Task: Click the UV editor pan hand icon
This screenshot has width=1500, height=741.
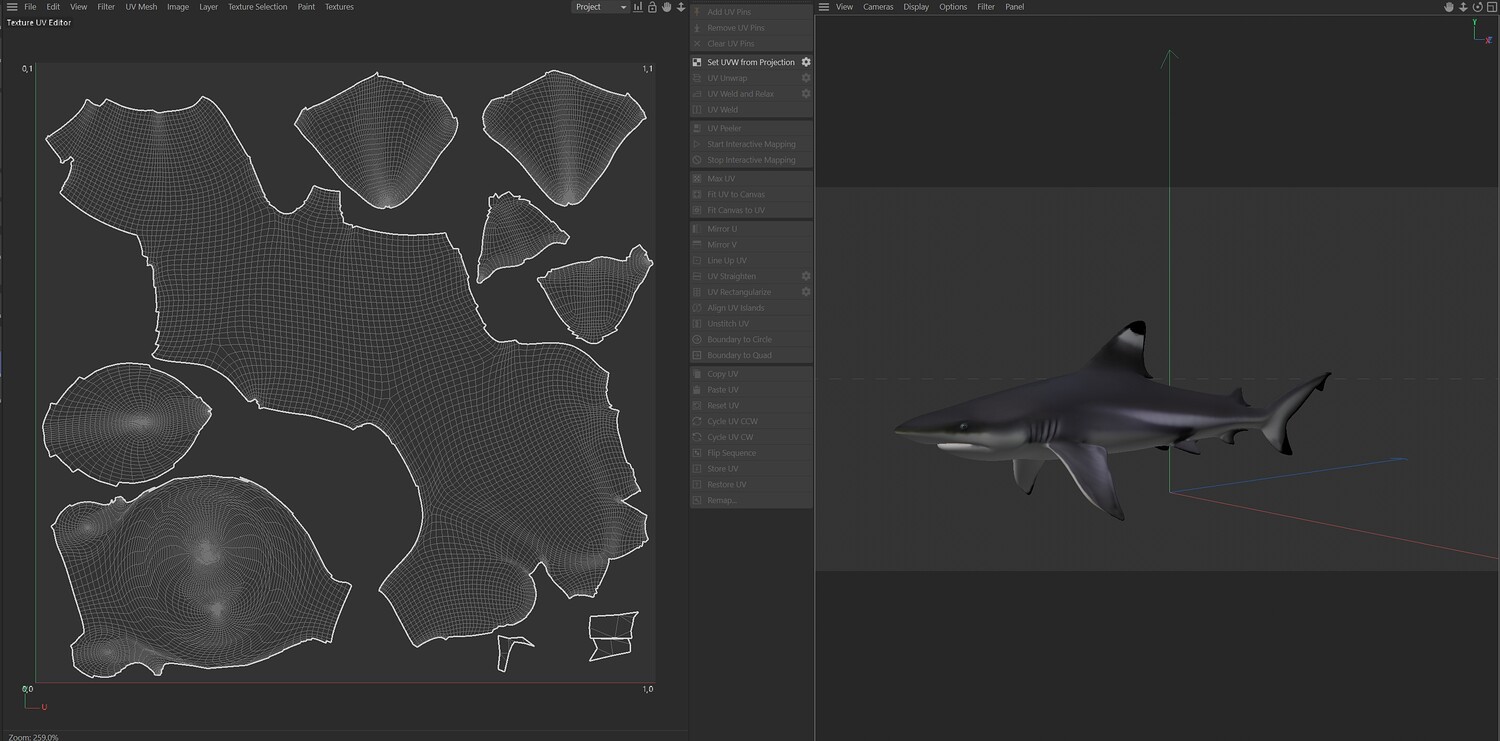Action: (x=666, y=7)
